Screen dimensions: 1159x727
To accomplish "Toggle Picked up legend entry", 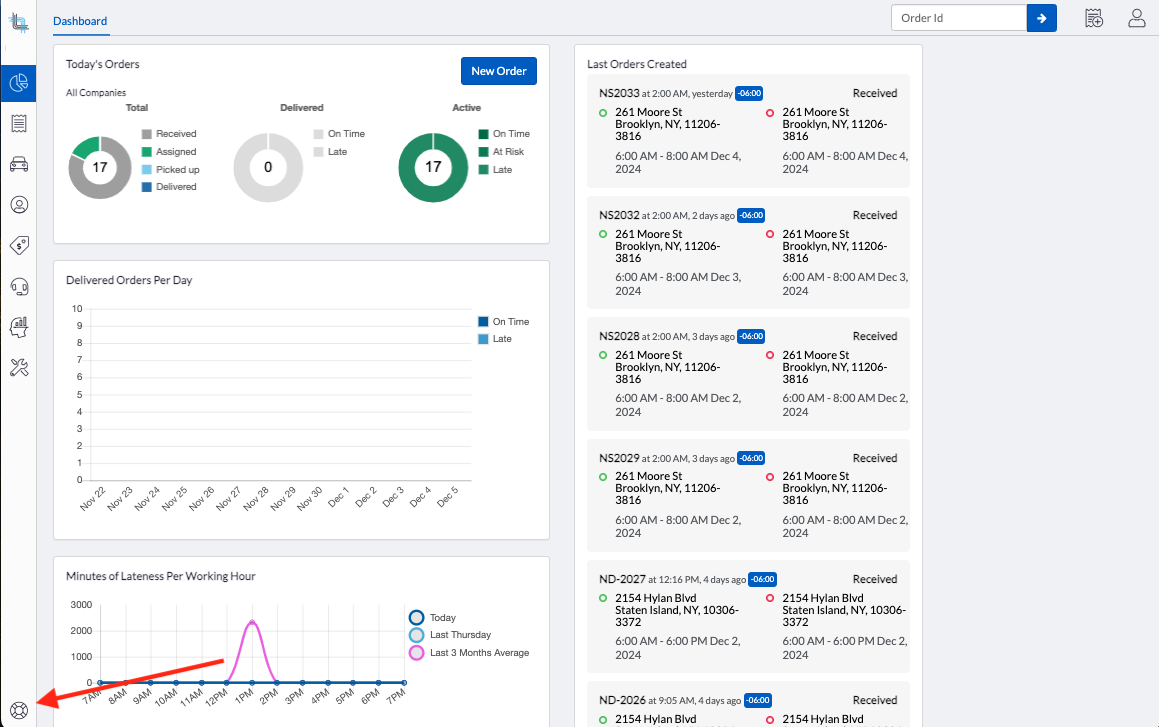I will tap(171, 169).
